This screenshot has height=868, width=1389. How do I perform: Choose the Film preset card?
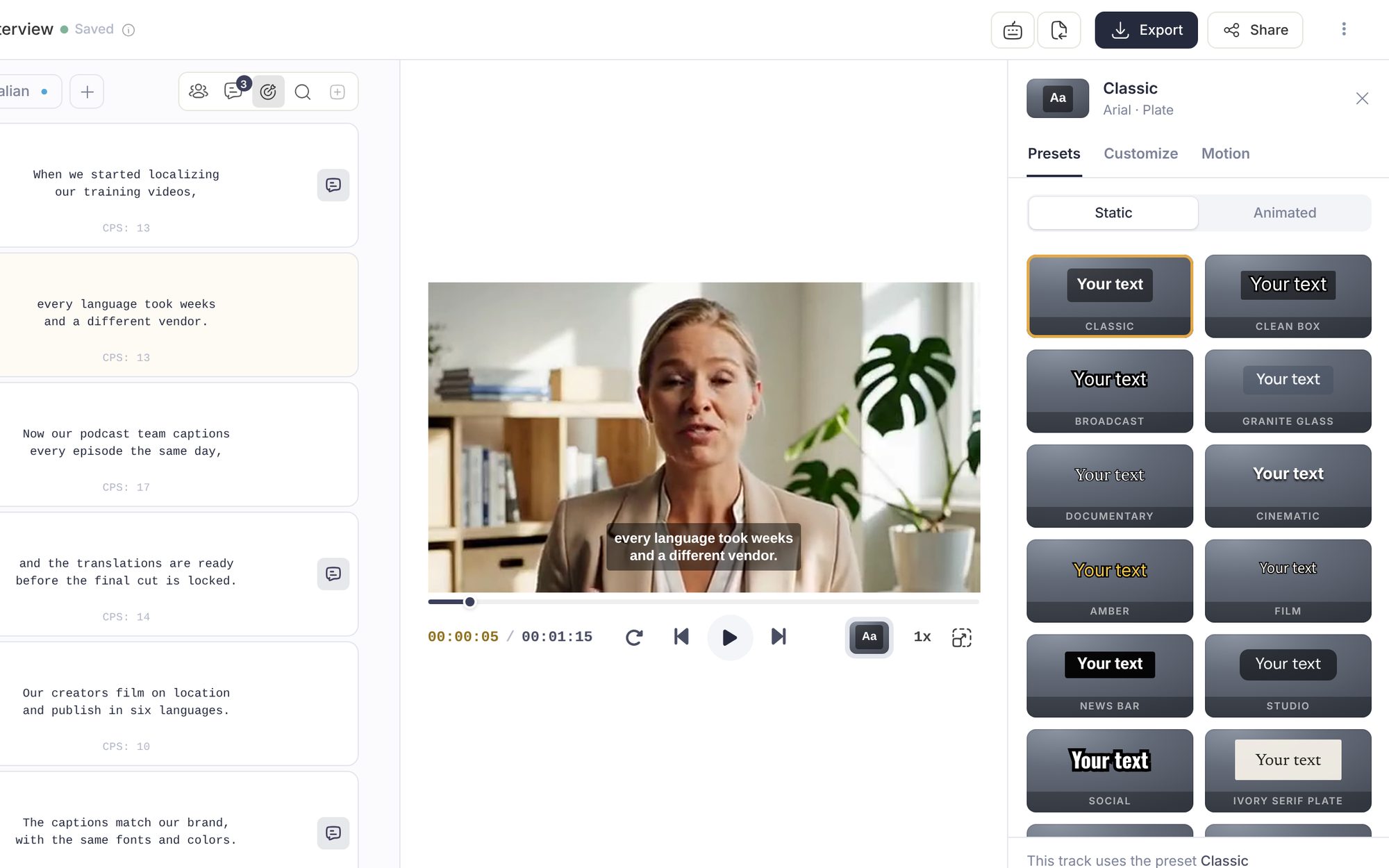coord(1288,581)
